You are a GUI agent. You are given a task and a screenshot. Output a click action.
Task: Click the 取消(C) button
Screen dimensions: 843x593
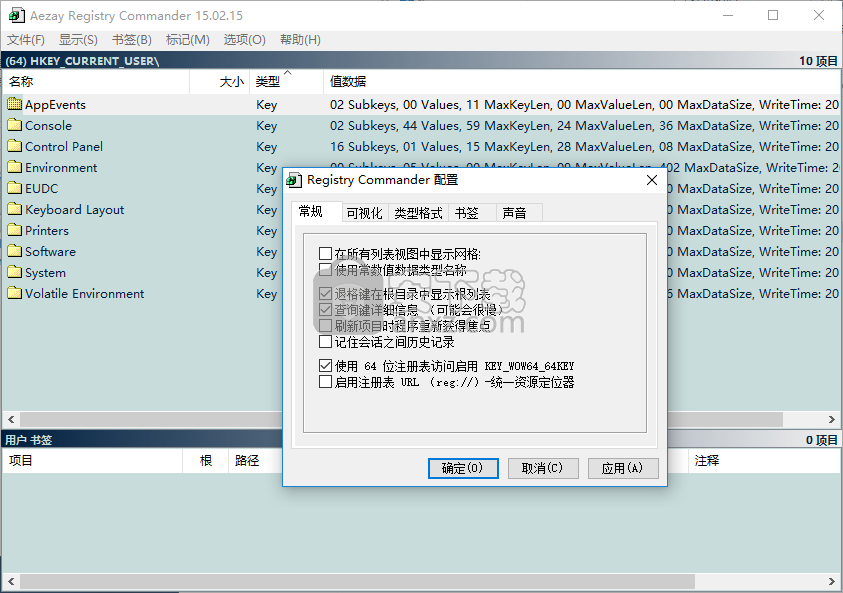point(543,468)
